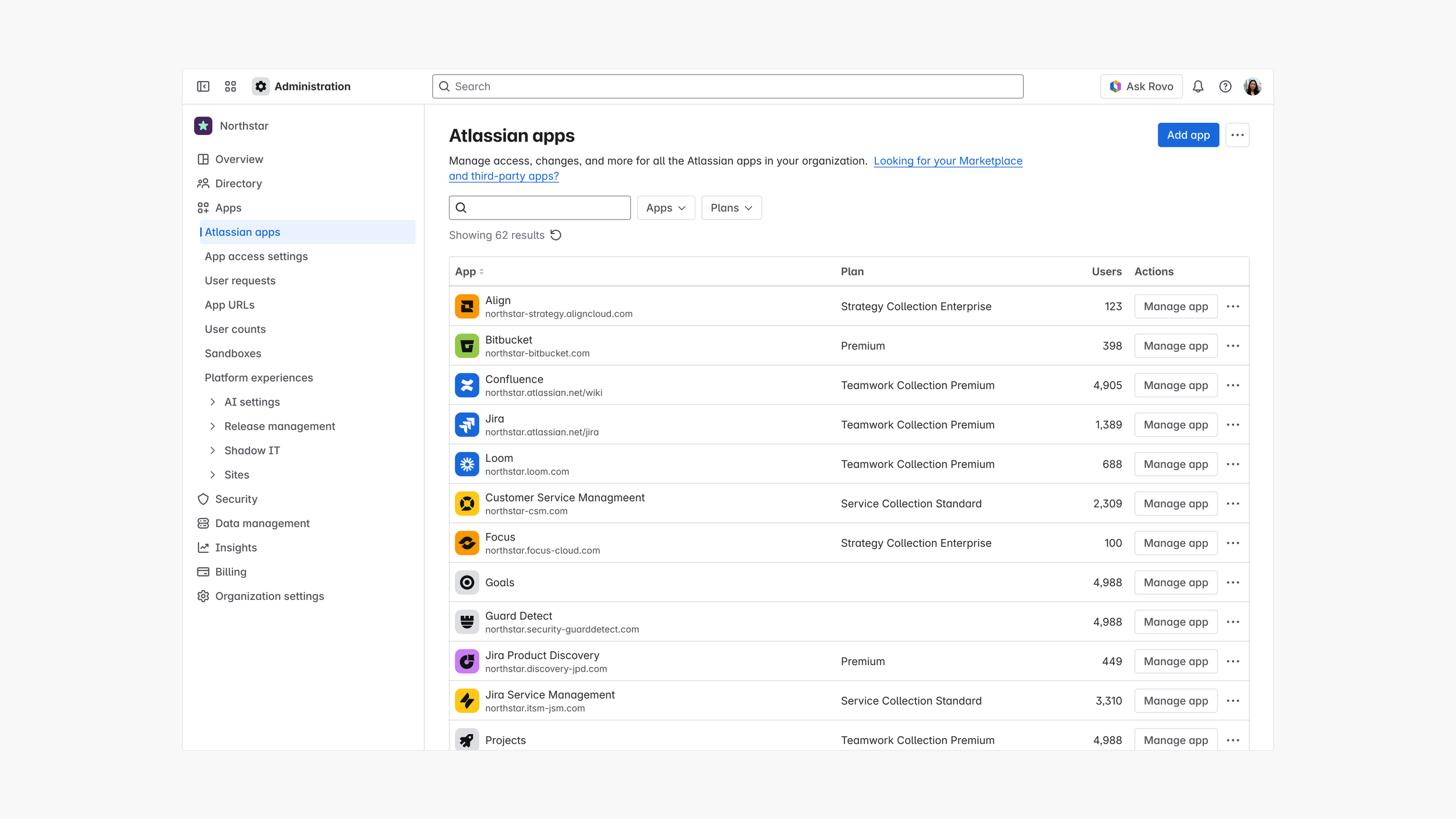Viewport: 1456px width, 819px height.
Task: Click Manage app for Jira
Action: (1175, 425)
